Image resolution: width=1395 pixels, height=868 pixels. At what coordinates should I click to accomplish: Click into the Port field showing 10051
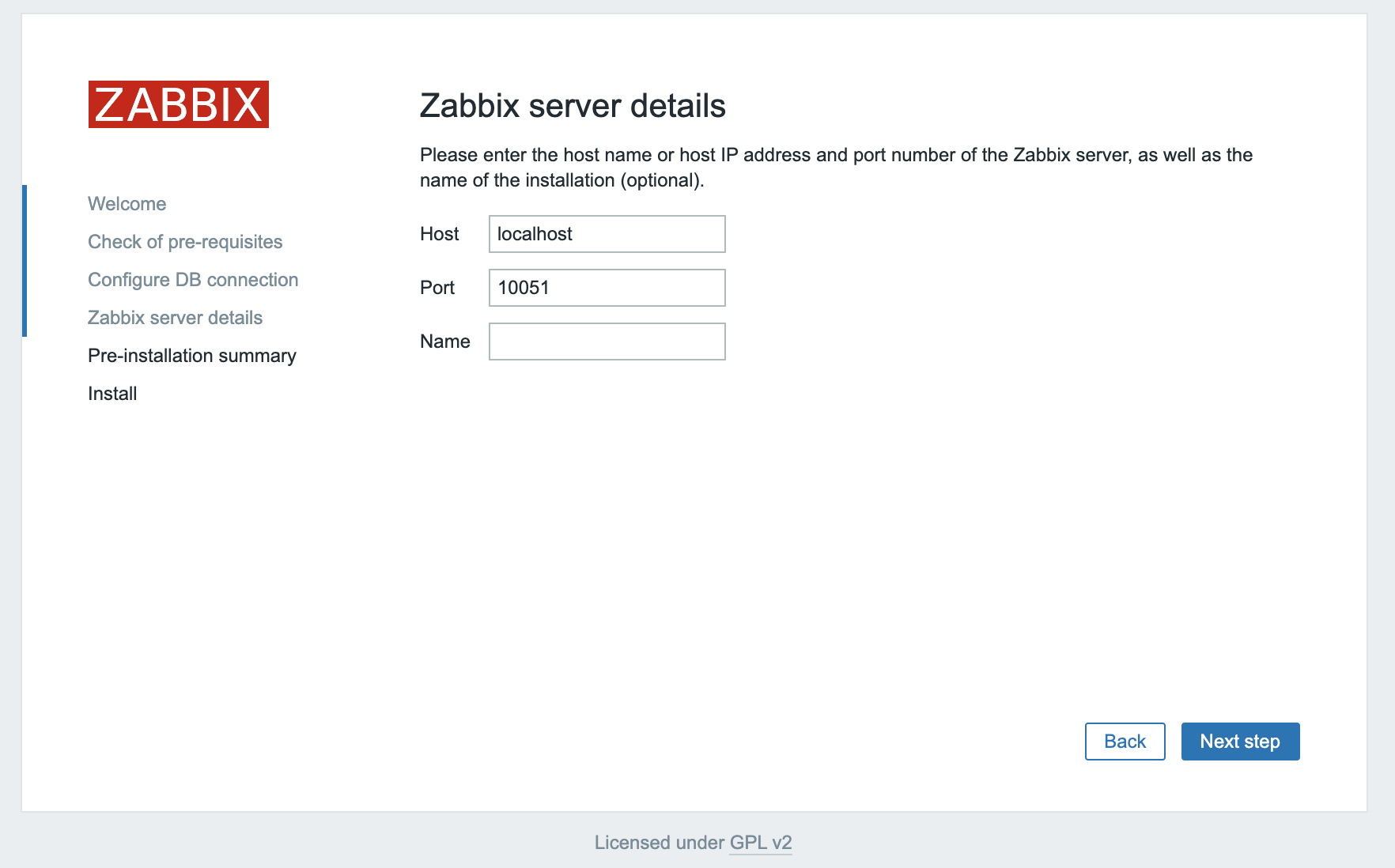(607, 288)
